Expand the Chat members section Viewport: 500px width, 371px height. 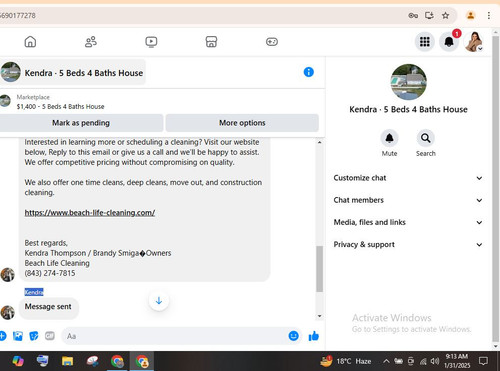tap(408, 200)
